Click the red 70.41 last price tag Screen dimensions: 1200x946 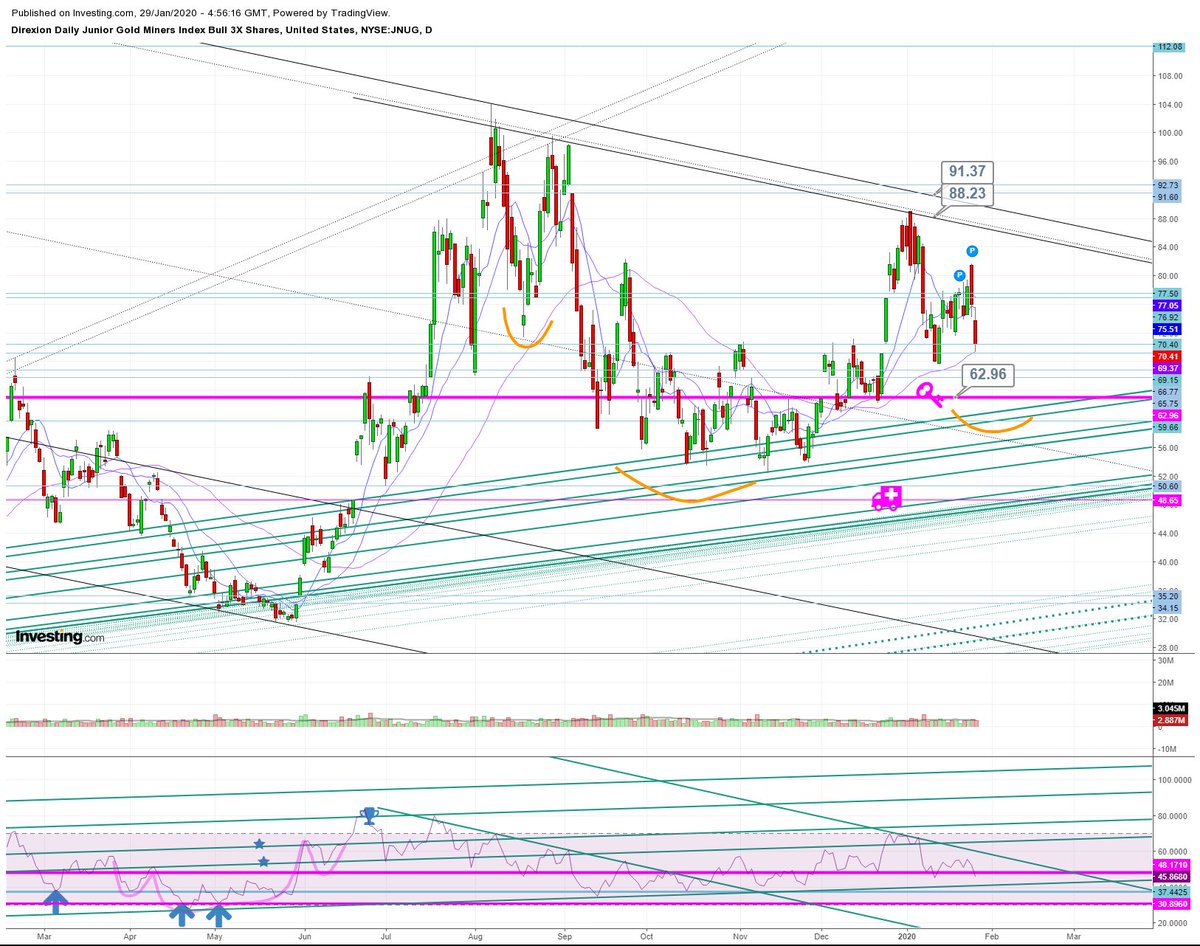click(x=1168, y=356)
